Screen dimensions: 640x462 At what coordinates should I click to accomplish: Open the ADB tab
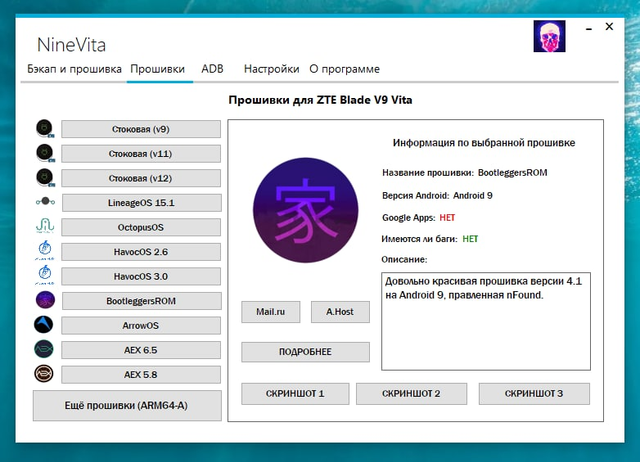[x=212, y=69]
